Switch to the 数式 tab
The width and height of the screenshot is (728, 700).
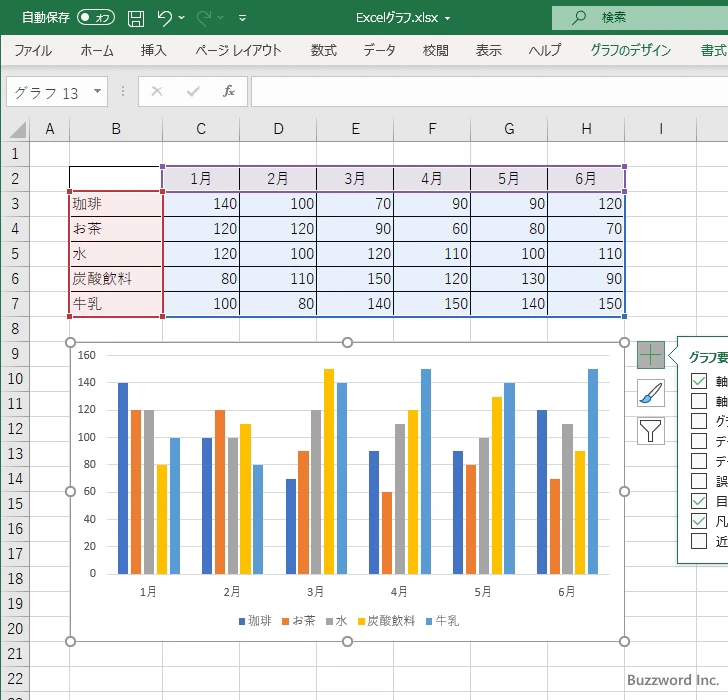[x=324, y=50]
